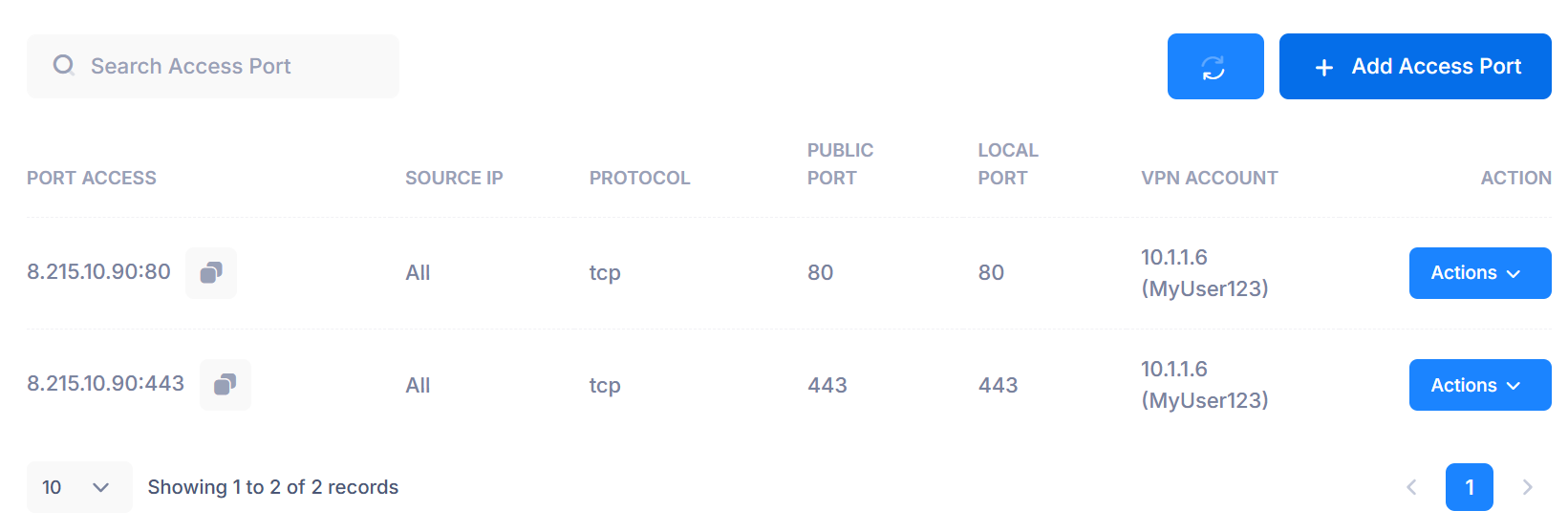Go to next page arrow
This screenshot has width=1568, height=532.
pyautogui.click(x=1527, y=487)
